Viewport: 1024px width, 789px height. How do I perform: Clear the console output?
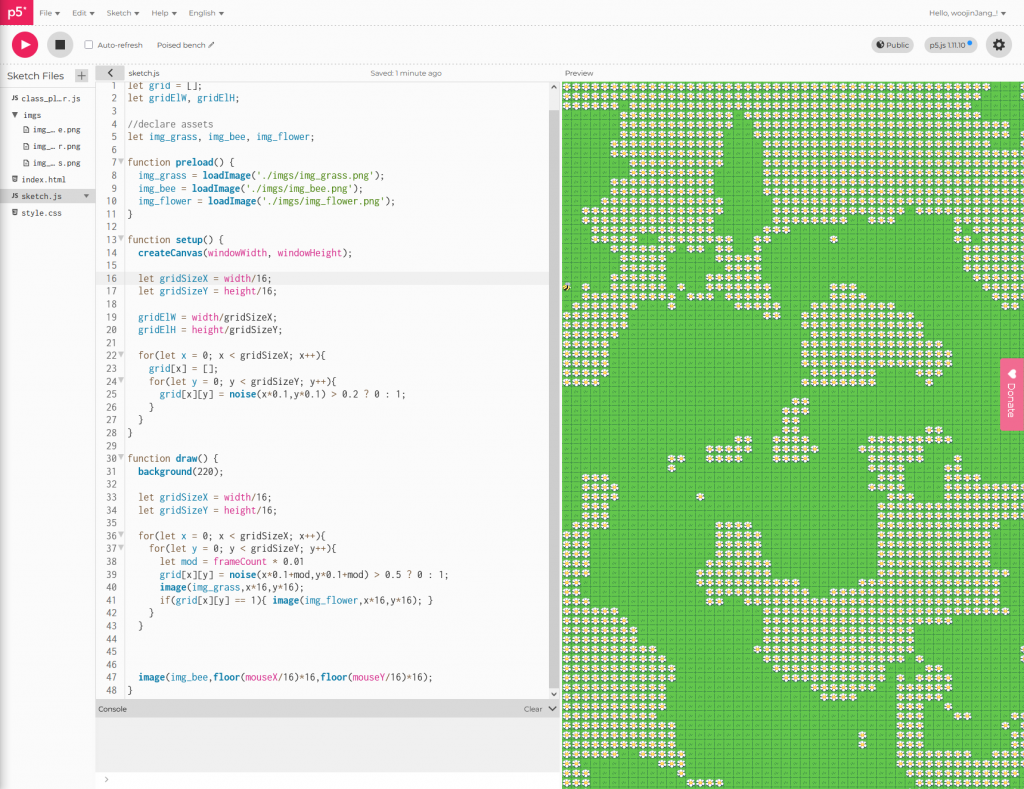(533, 709)
